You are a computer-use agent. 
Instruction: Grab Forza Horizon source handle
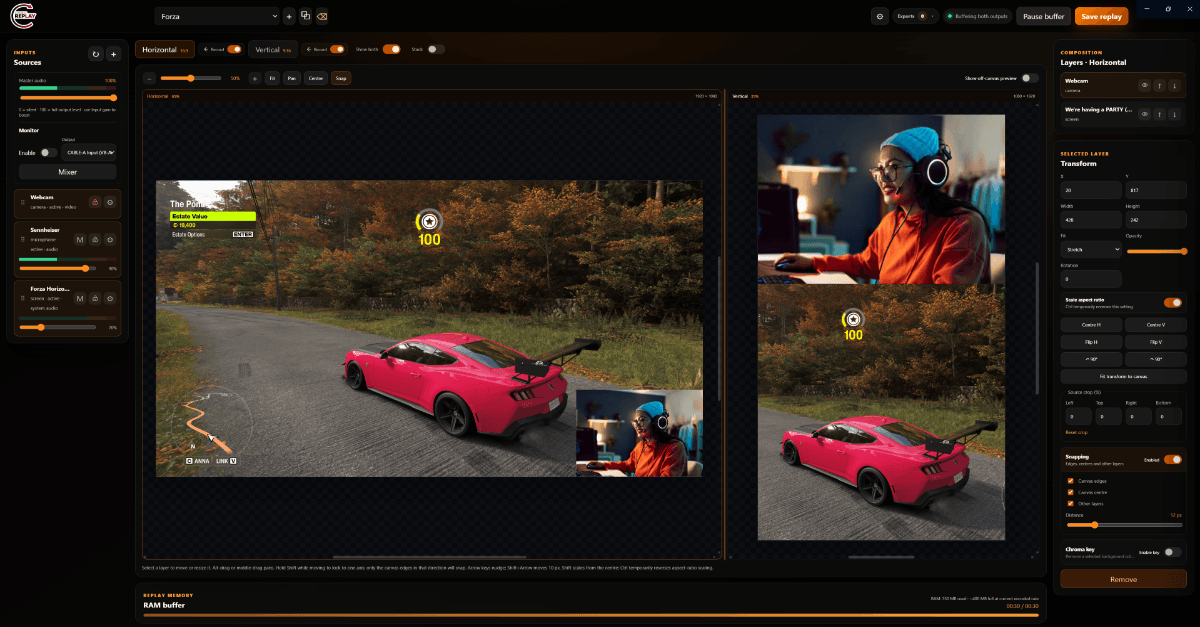pos(22,298)
